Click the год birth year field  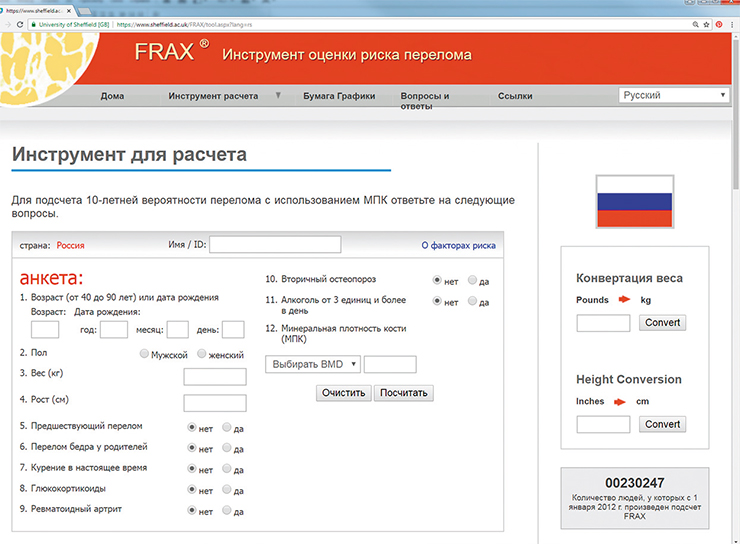114,329
